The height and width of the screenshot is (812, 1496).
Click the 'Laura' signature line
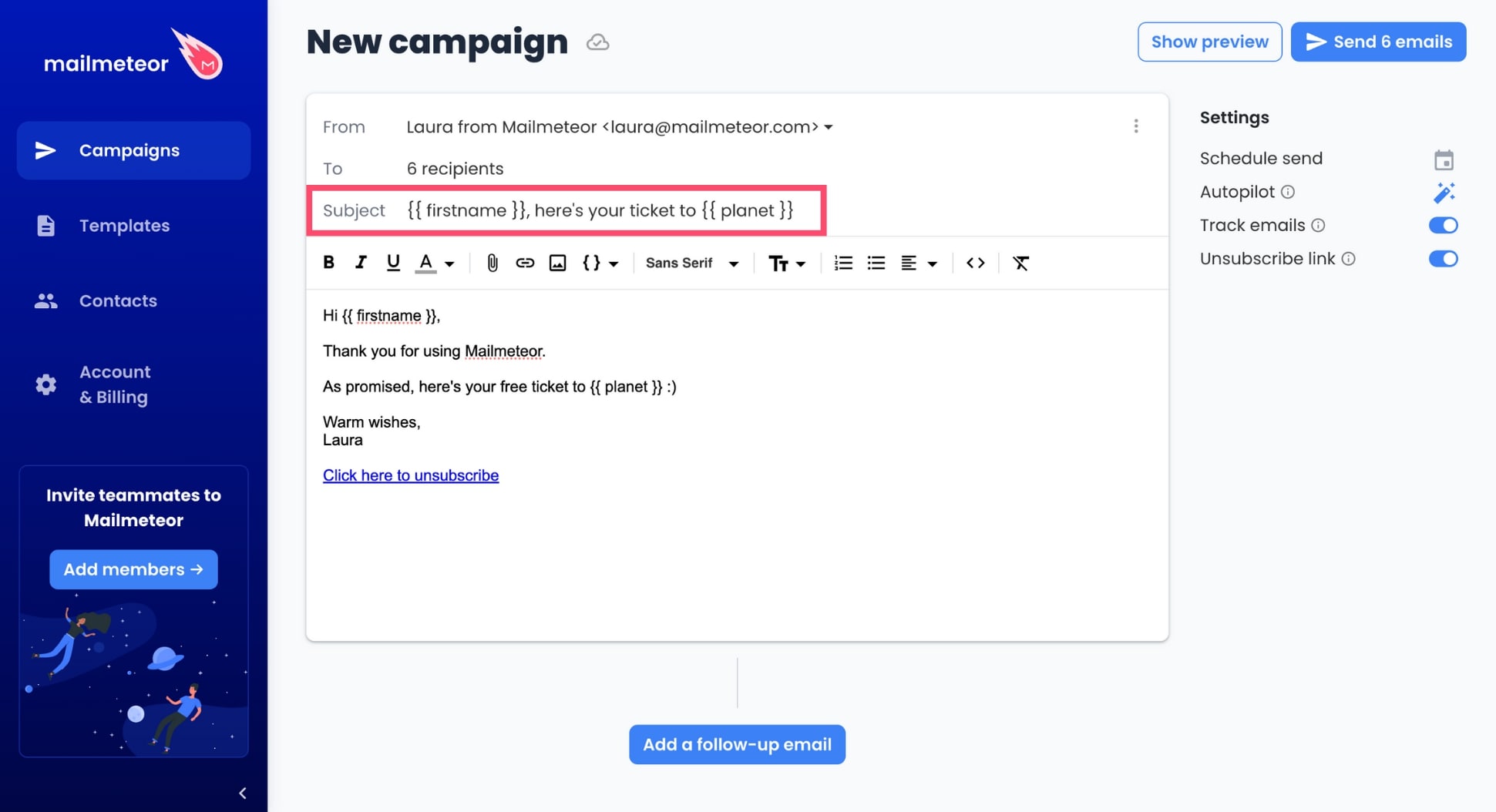pyautogui.click(x=342, y=440)
